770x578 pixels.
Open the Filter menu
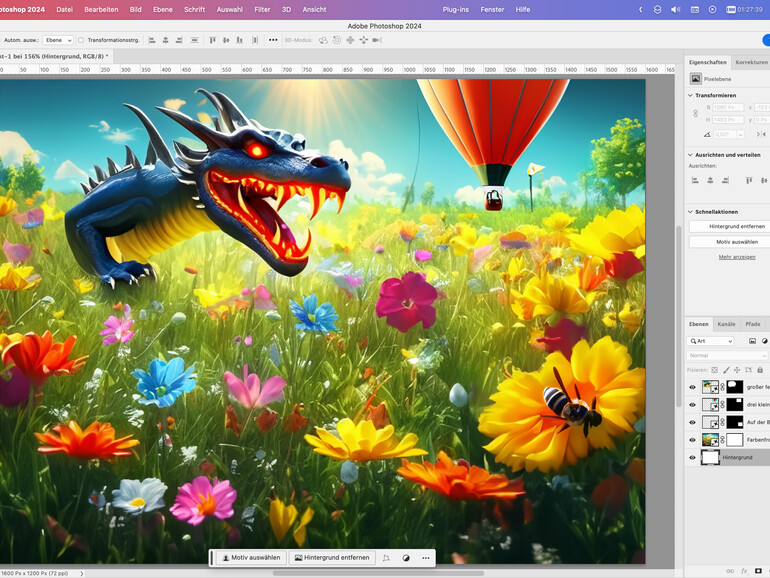point(262,9)
